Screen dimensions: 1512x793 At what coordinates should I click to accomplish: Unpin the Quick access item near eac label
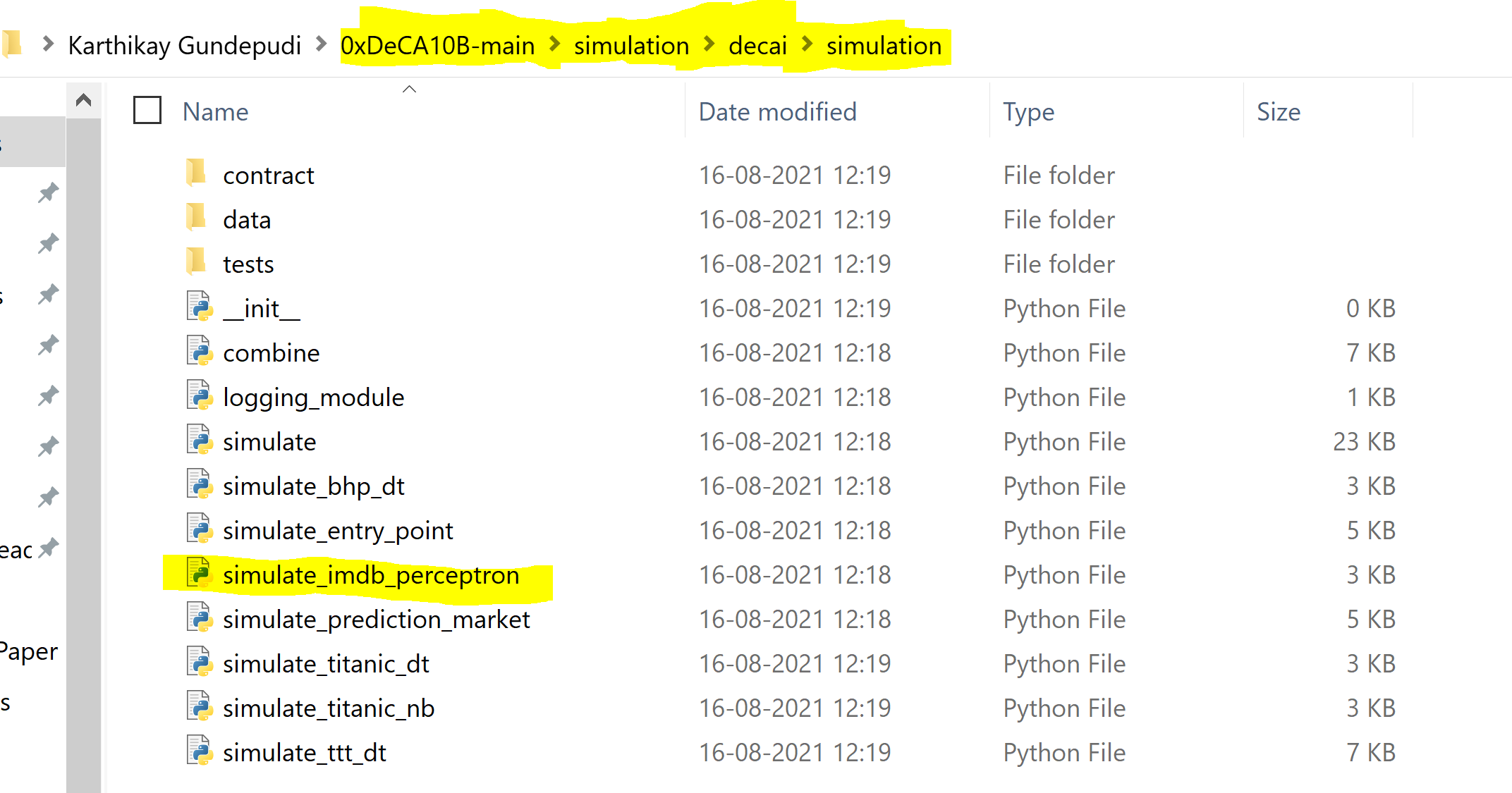click(x=47, y=549)
